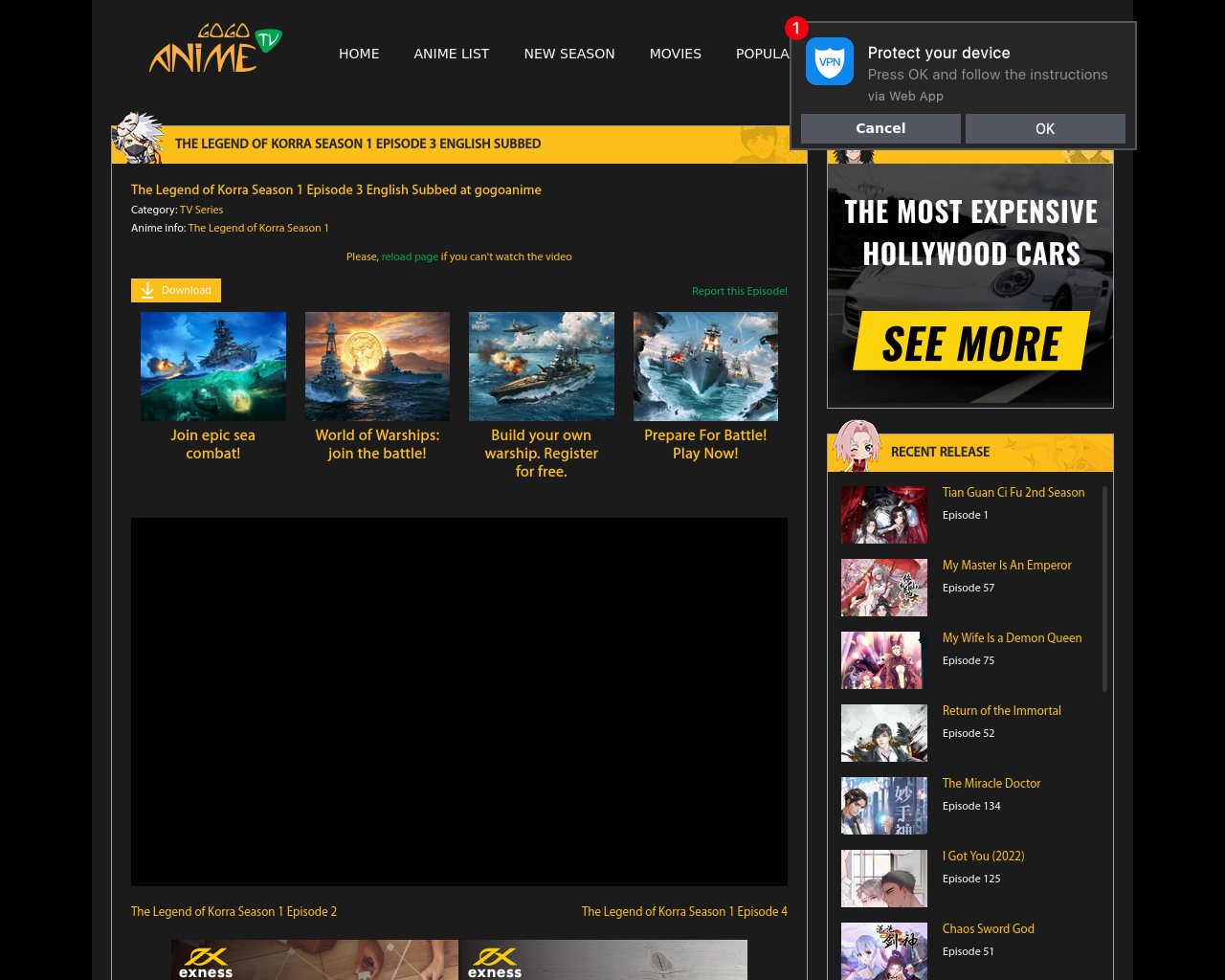Cancel the Protect your device popup

click(x=880, y=128)
